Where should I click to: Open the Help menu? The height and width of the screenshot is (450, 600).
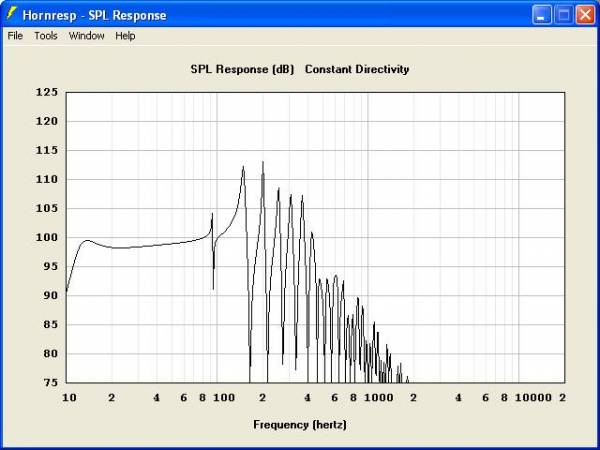tap(125, 36)
